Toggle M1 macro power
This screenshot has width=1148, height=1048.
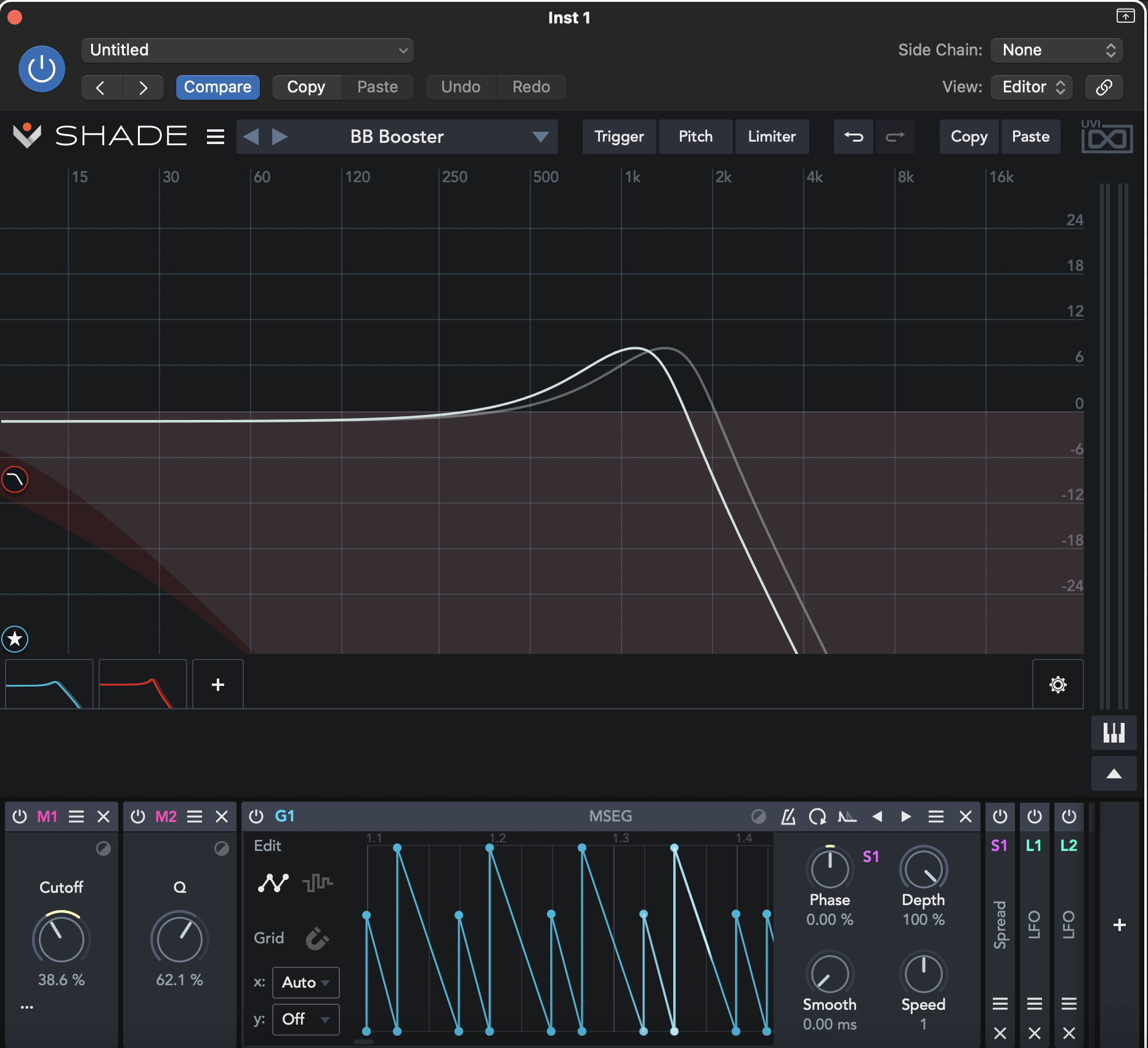point(20,816)
